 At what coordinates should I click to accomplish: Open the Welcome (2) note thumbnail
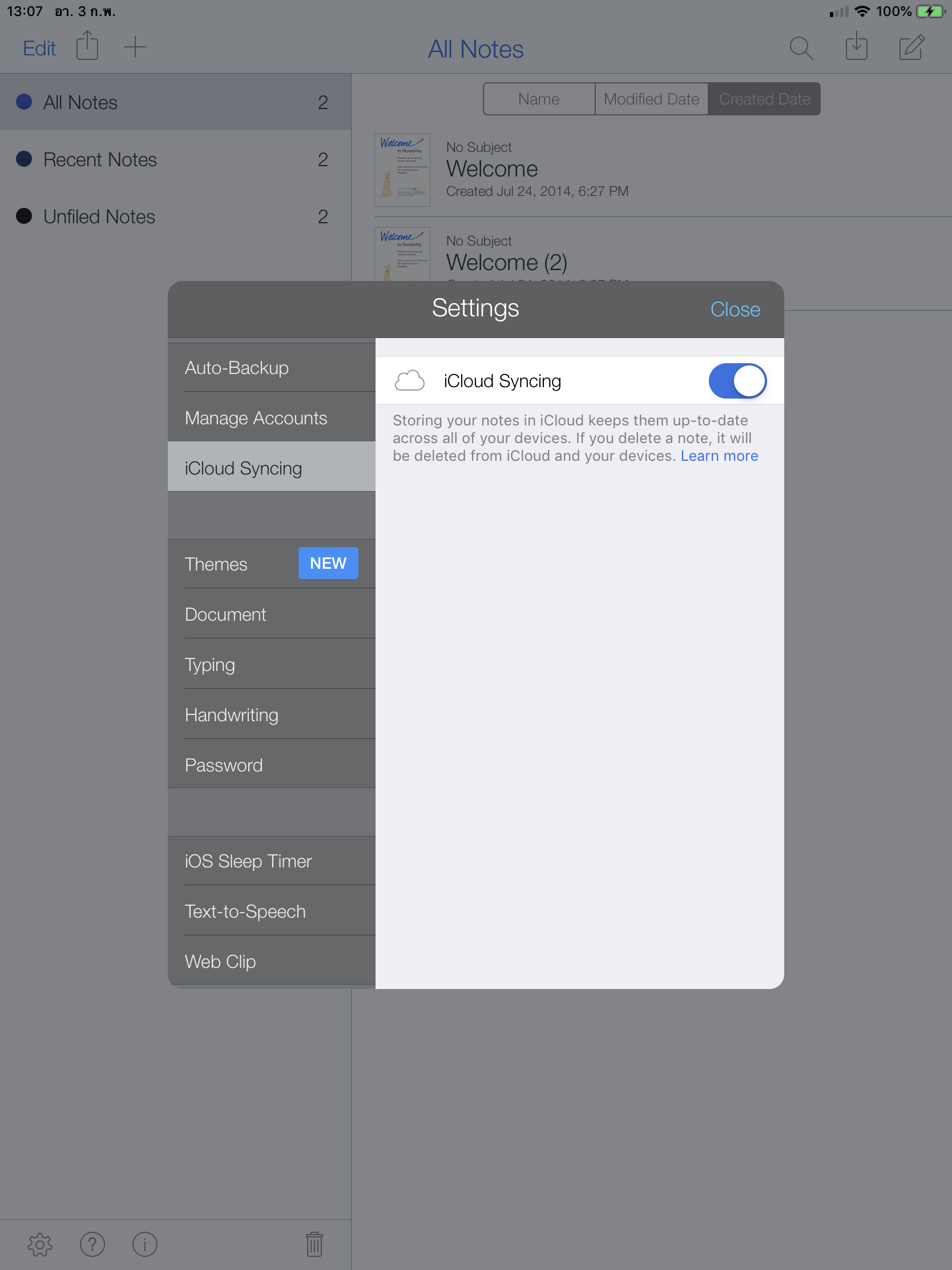pyautogui.click(x=402, y=254)
